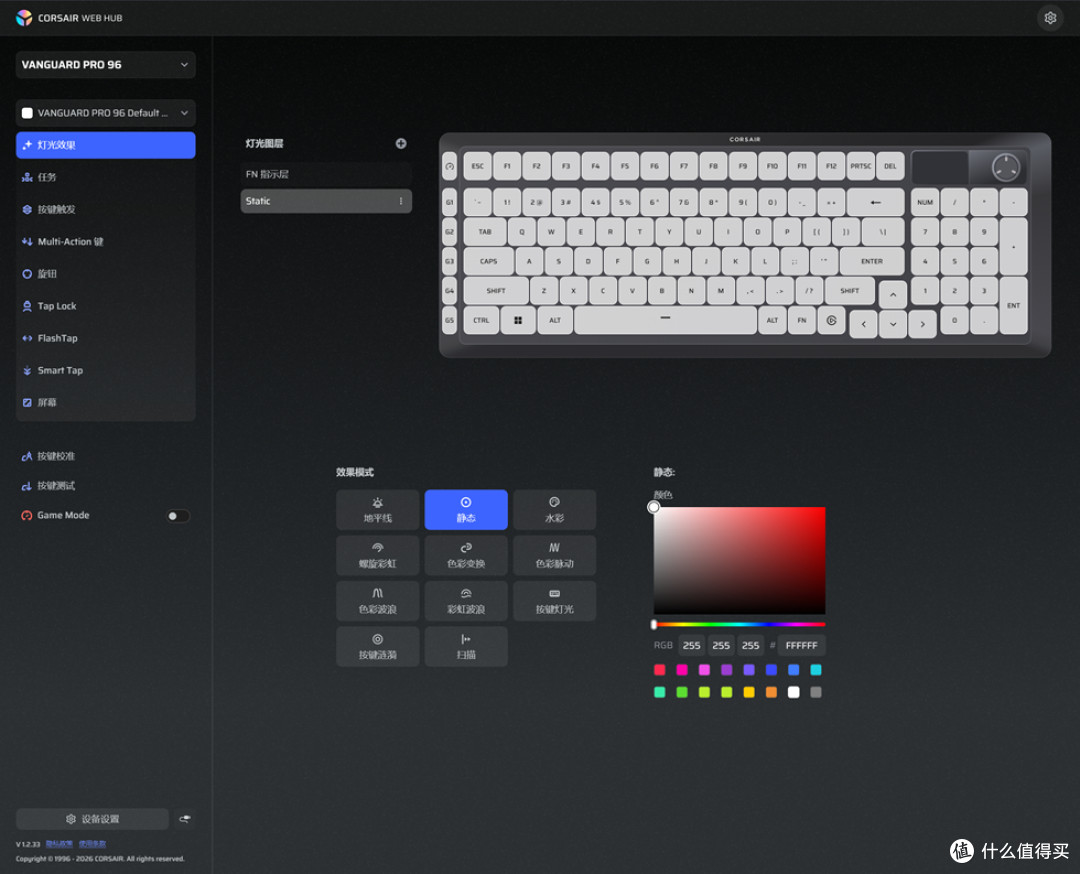Expand the VANGUARD PRO 96 Default profile dropdown
1080x874 pixels.
coord(105,113)
